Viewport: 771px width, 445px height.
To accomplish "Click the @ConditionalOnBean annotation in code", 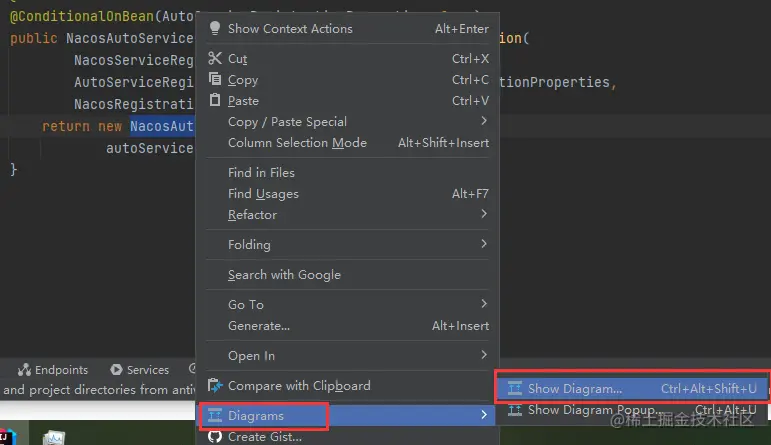I will coord(82,16).
